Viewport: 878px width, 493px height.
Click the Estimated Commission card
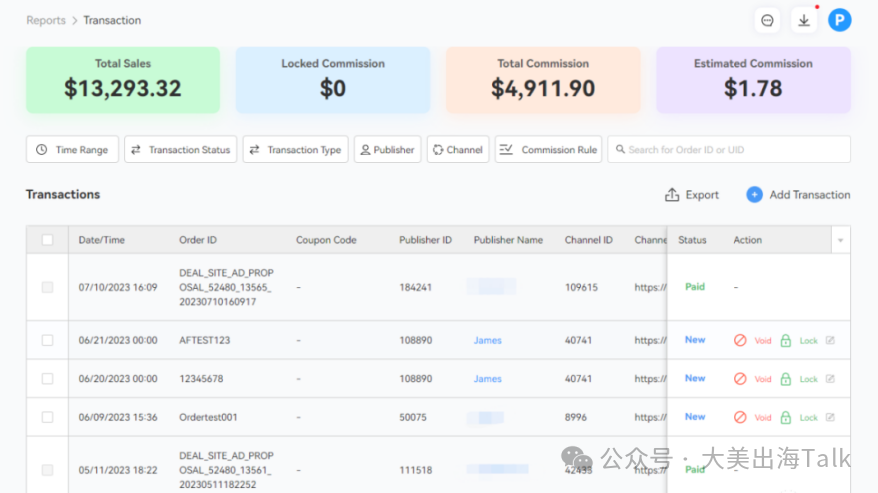753,80
